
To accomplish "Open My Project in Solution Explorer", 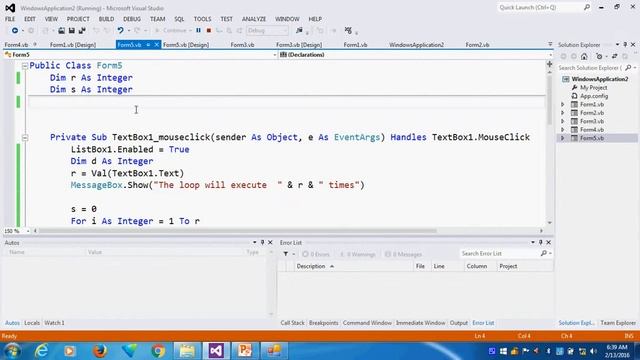I will coord(593,88).
